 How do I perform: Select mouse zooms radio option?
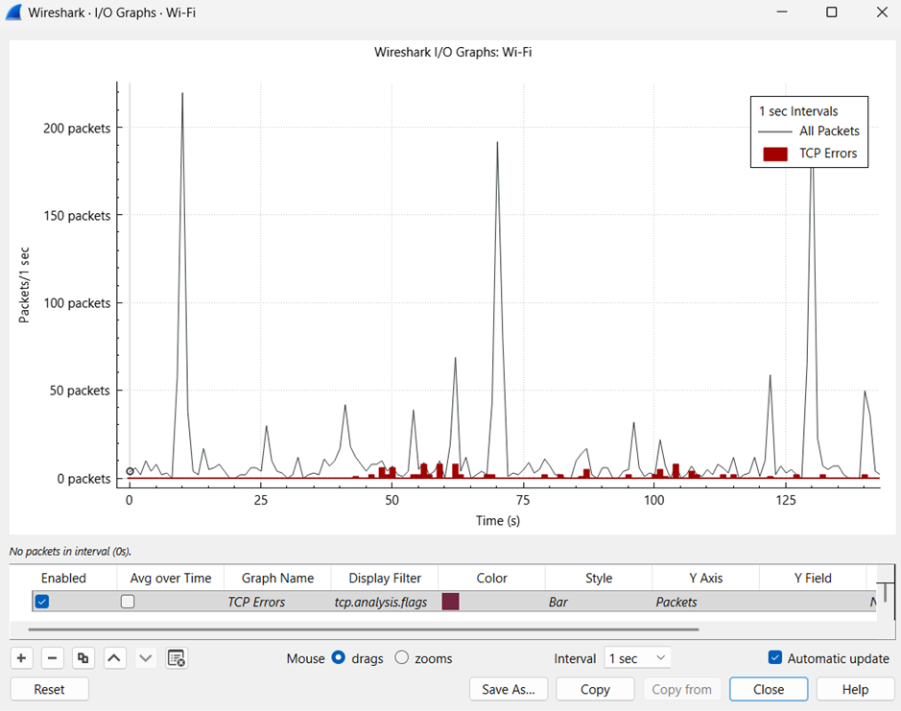coord(402,658)
